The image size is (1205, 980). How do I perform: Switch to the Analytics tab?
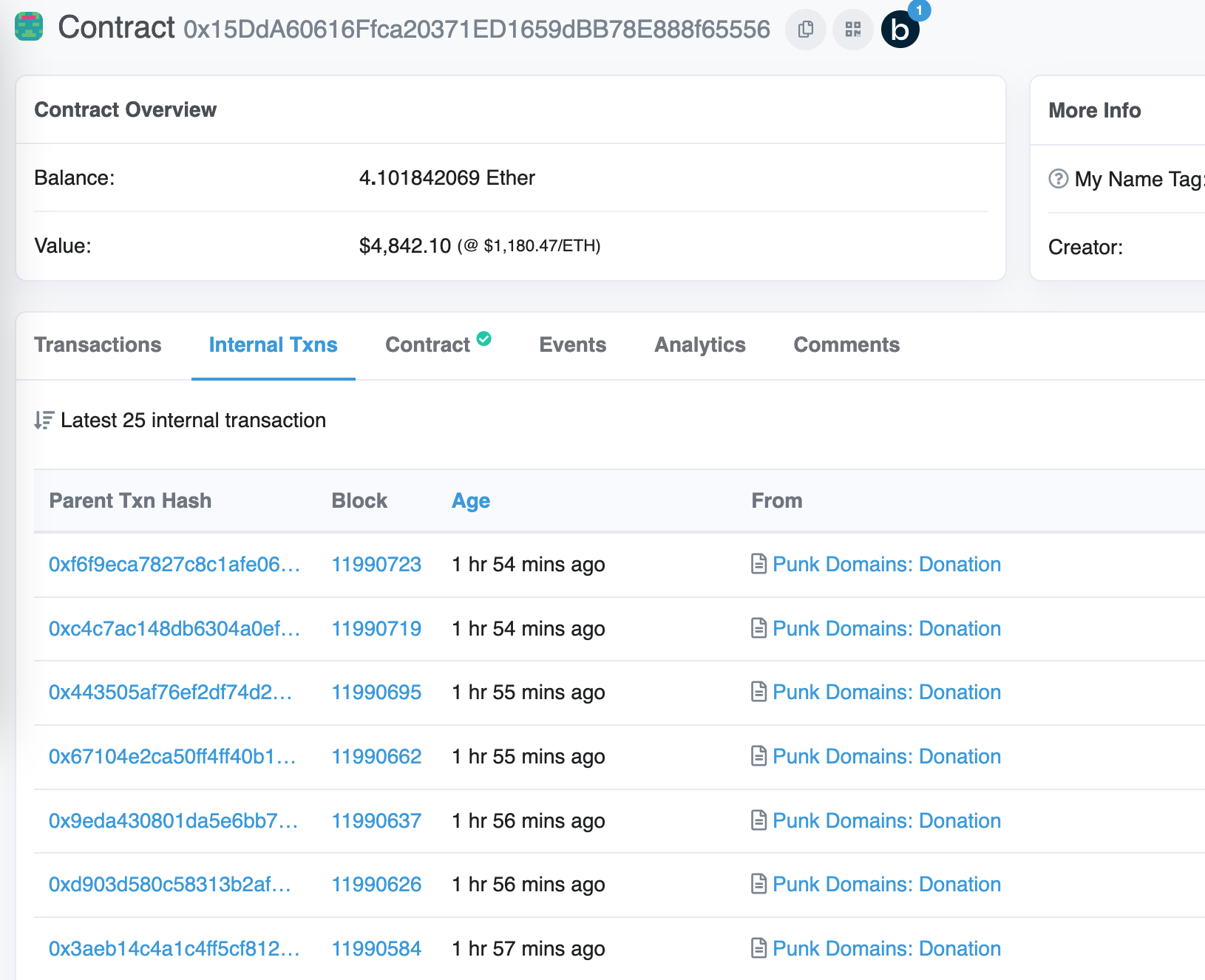click(700, 345)
